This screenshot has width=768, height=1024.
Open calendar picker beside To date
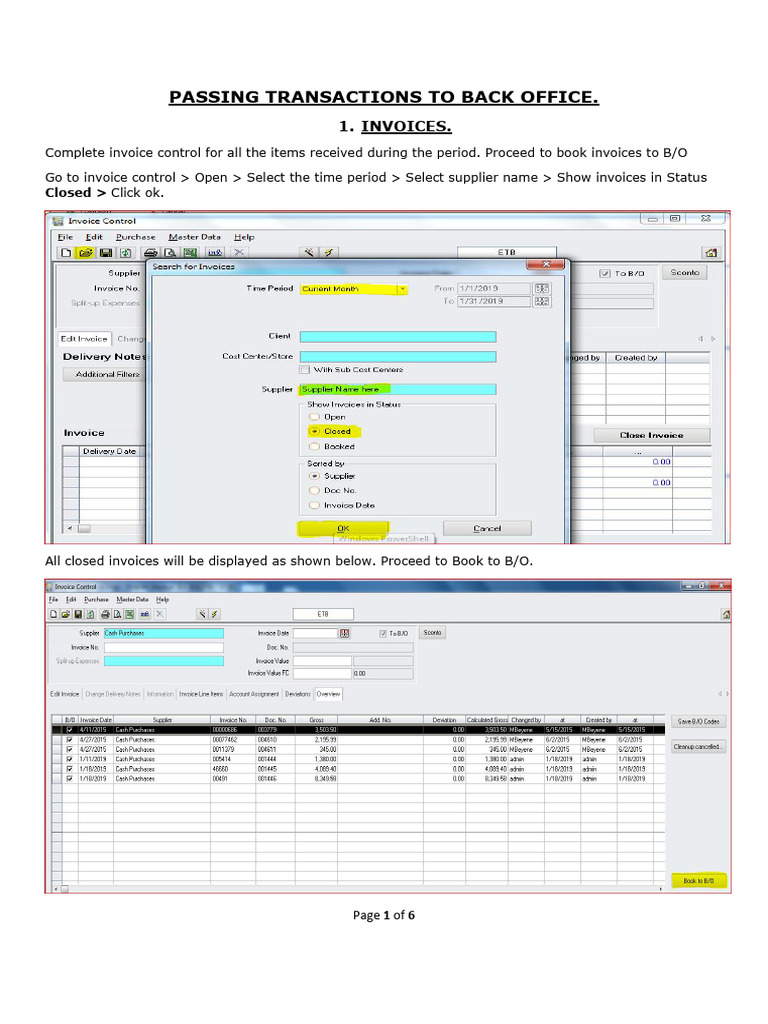click(541, 301)
